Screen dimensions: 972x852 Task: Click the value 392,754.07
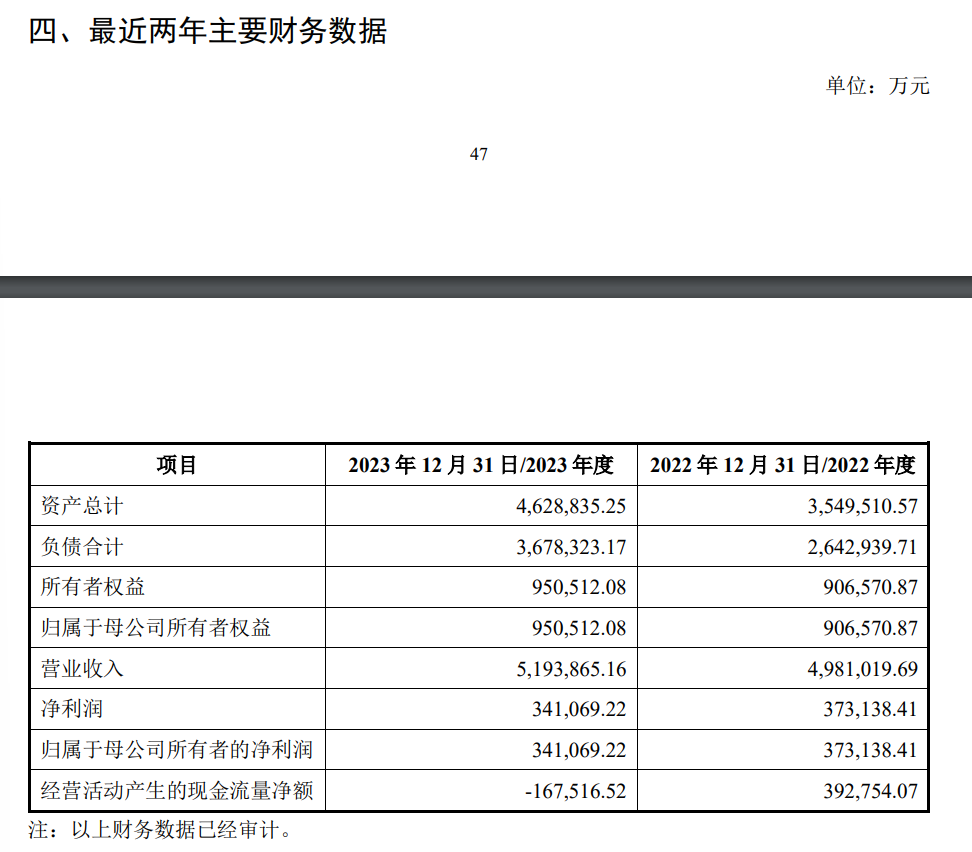(x=870, y=791)
